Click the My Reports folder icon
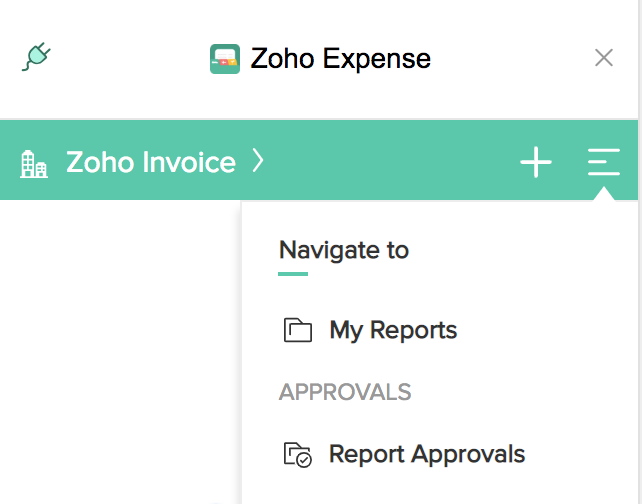 (x=298, y=330)
